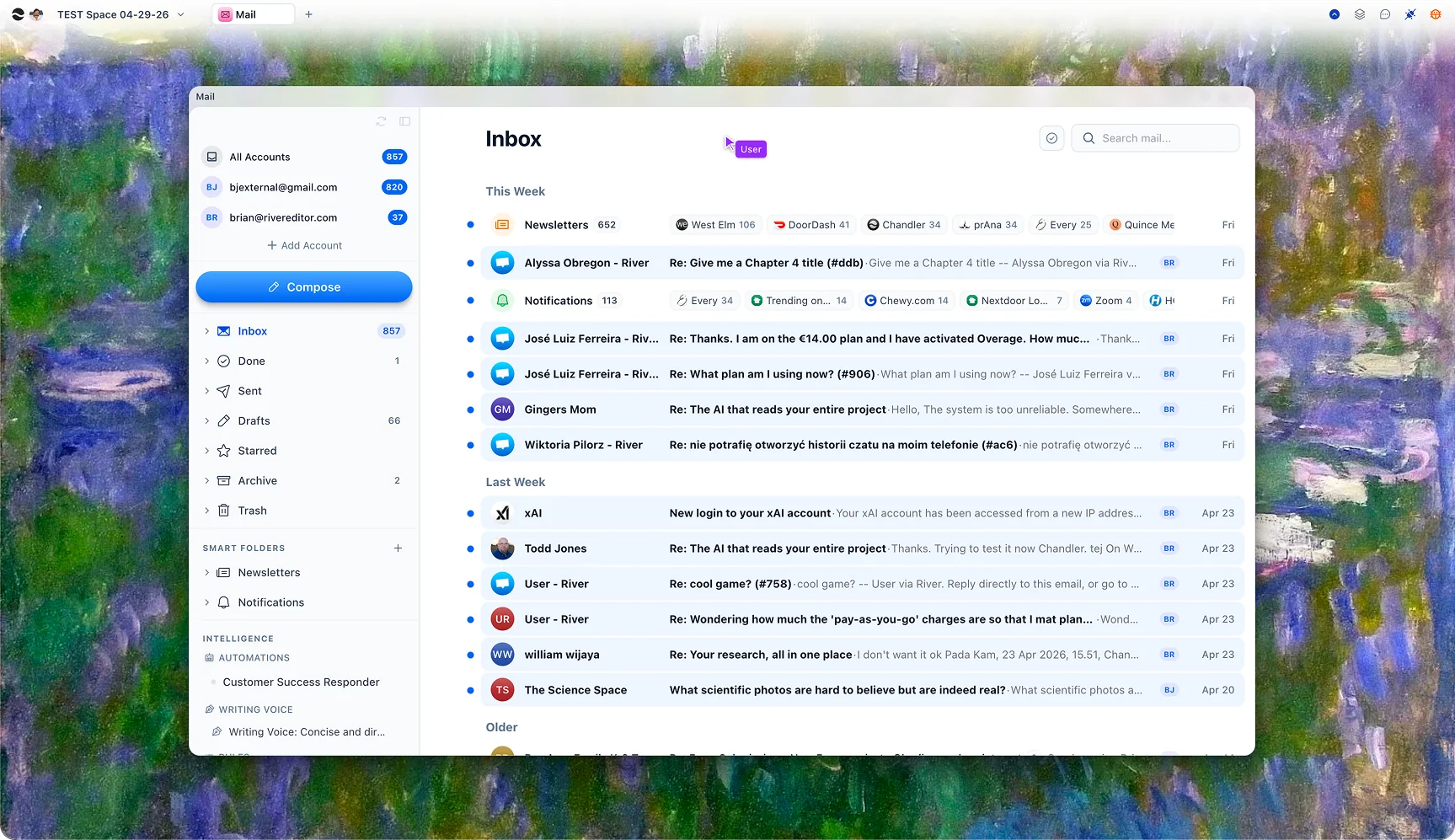The width and height of the screenshot is (1455, 840).
Task: Add a new smart folder with plus icon
Action: coord(398,548)
